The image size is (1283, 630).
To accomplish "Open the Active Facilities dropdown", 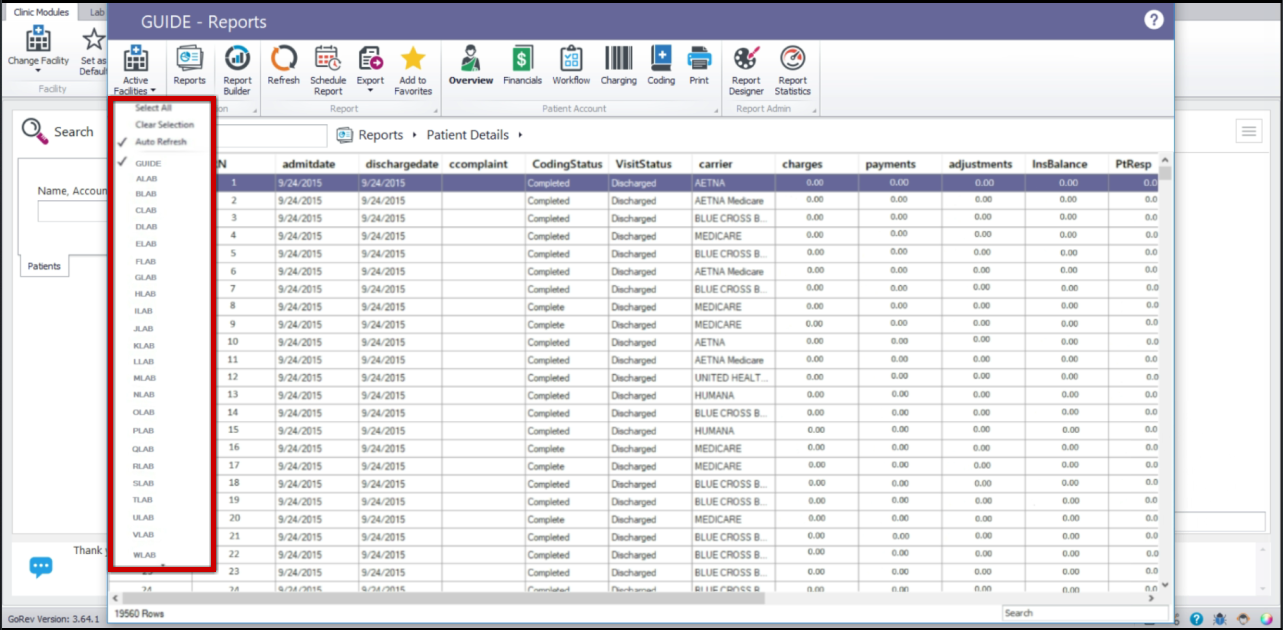I will [135, 70].
